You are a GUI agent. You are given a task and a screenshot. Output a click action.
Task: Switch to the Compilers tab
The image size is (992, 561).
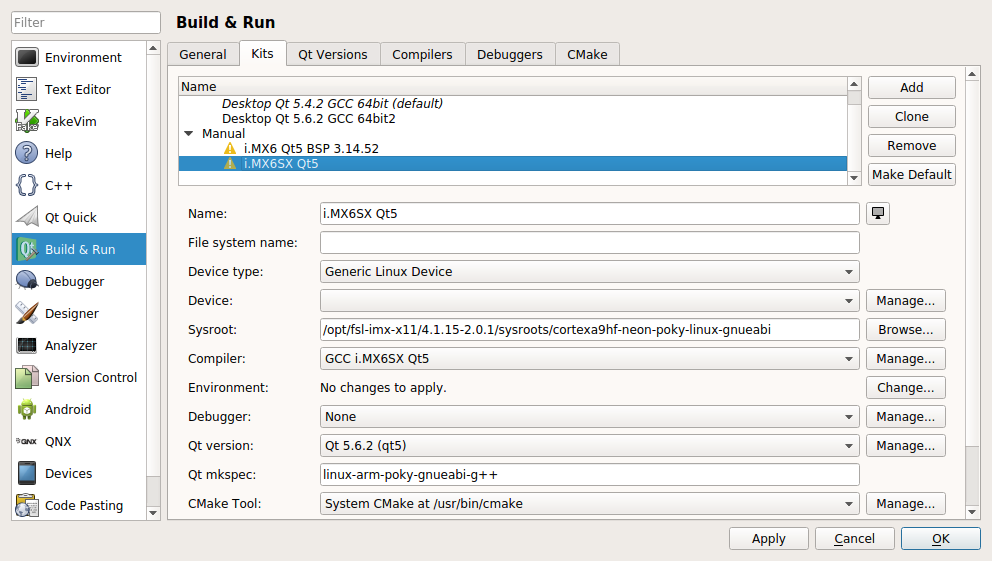pyautogui.click(x=422, y=54)
